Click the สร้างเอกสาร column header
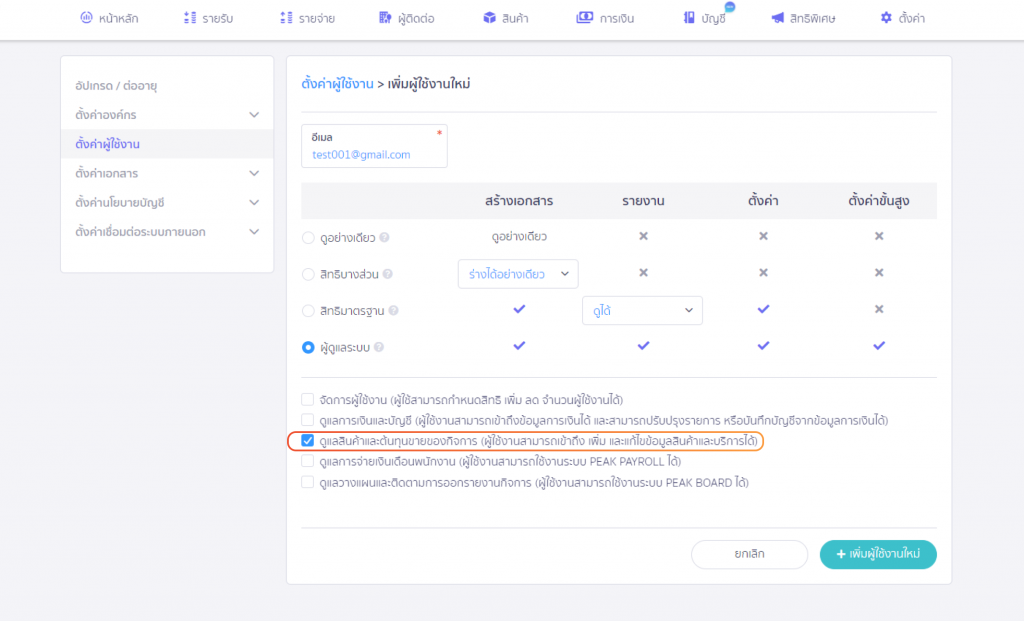 [x=519, y=201]
